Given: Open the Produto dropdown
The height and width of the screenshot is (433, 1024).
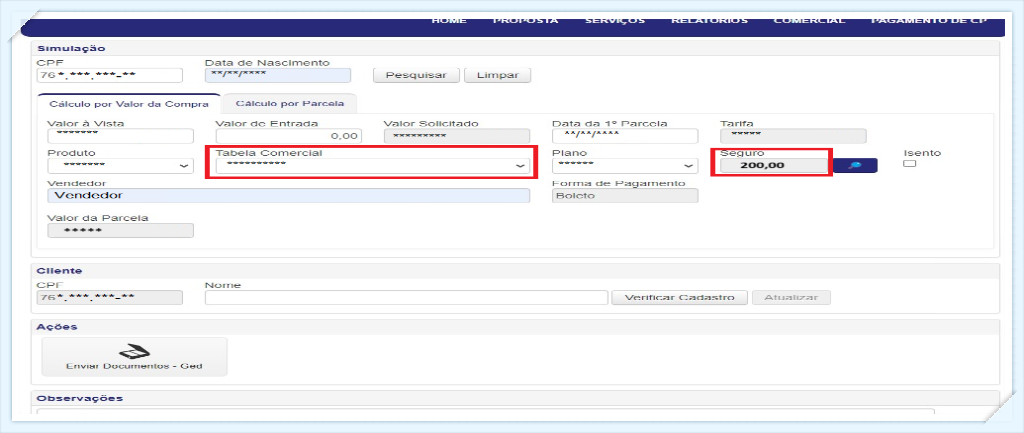Looking at the screenshot, I should point(120,165).
